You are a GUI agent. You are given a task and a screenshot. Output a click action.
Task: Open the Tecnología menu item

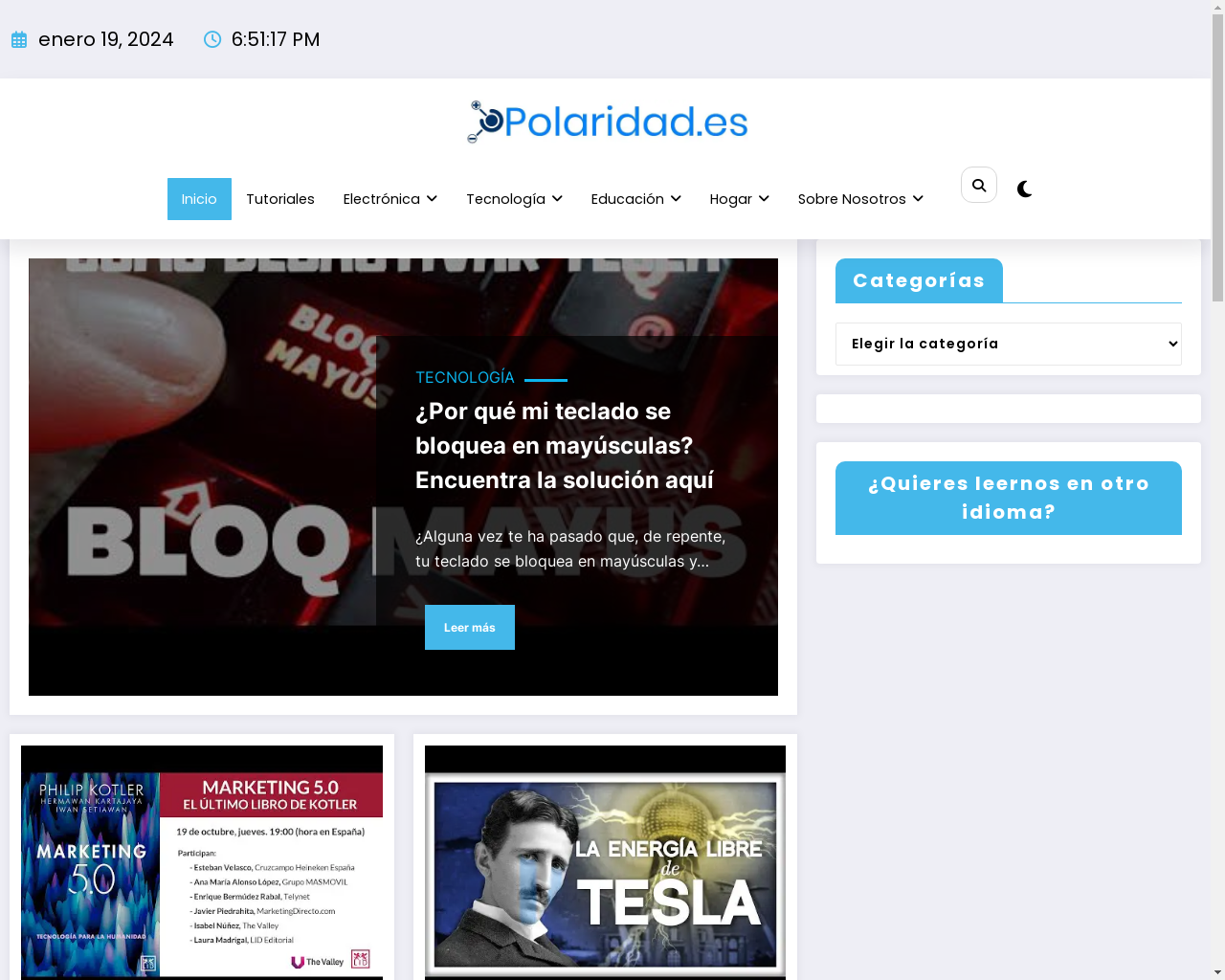505,199
